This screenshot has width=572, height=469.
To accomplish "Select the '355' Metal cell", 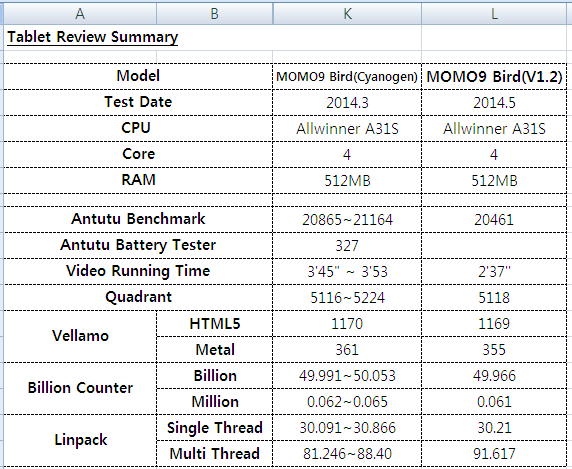I will tap(494, 350).
